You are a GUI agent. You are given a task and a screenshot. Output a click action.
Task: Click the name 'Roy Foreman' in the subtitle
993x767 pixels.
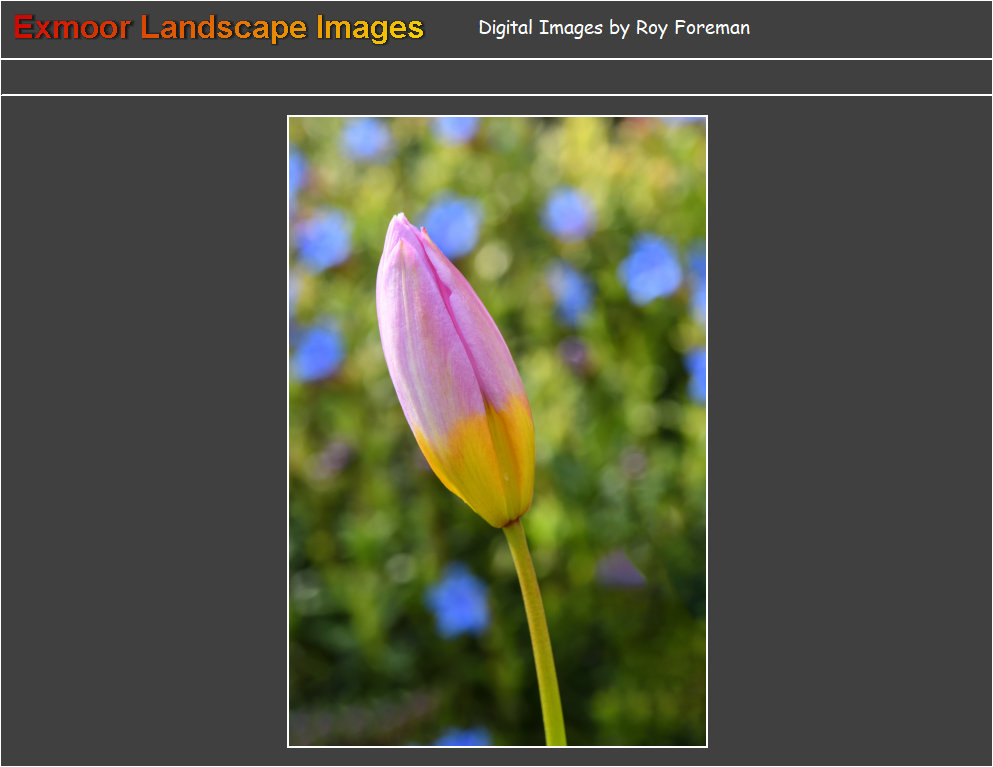tap(693, 28)
